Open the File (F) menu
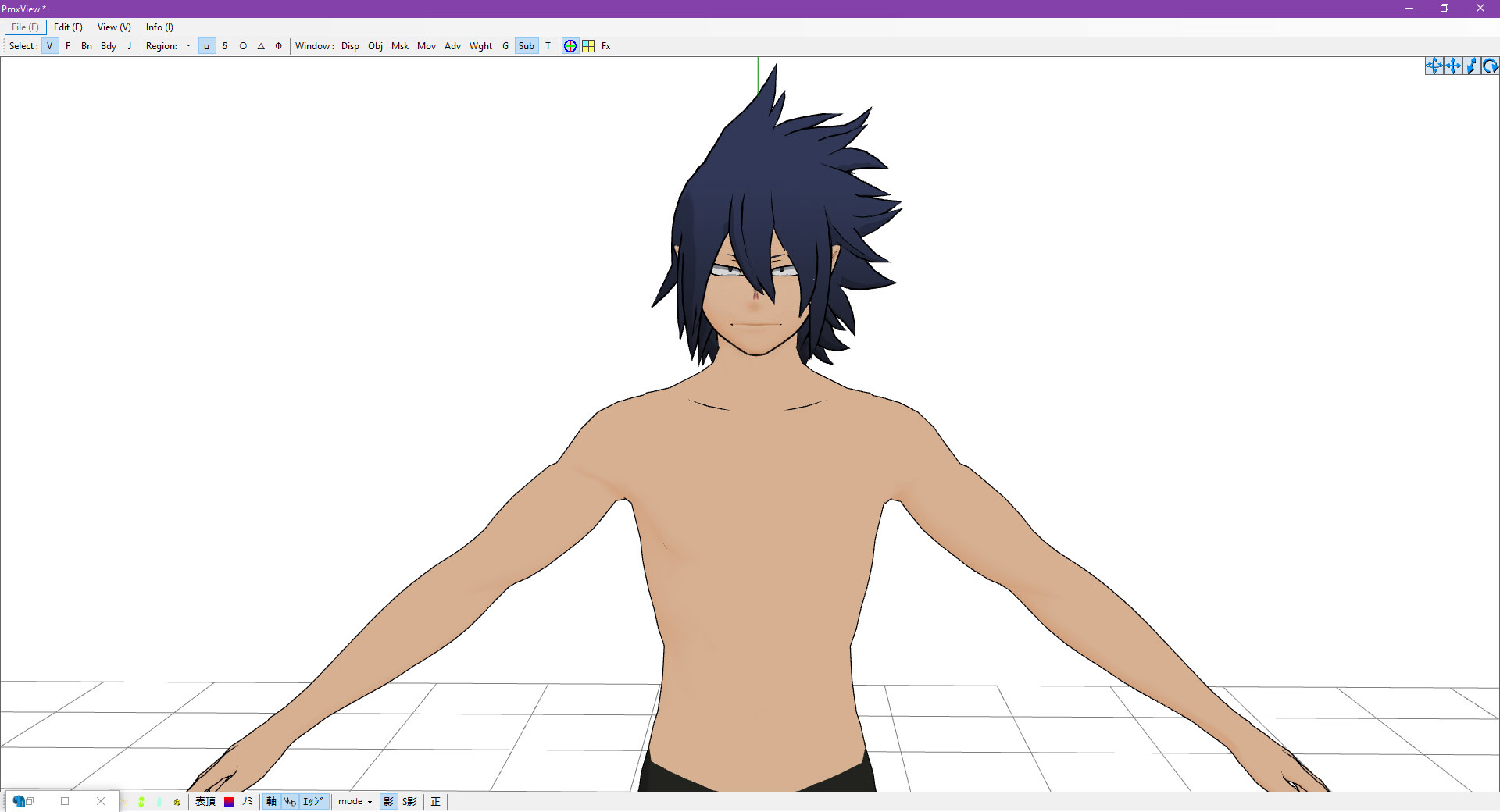Screen dimensions: 1500x812 (x=25, y=27)
